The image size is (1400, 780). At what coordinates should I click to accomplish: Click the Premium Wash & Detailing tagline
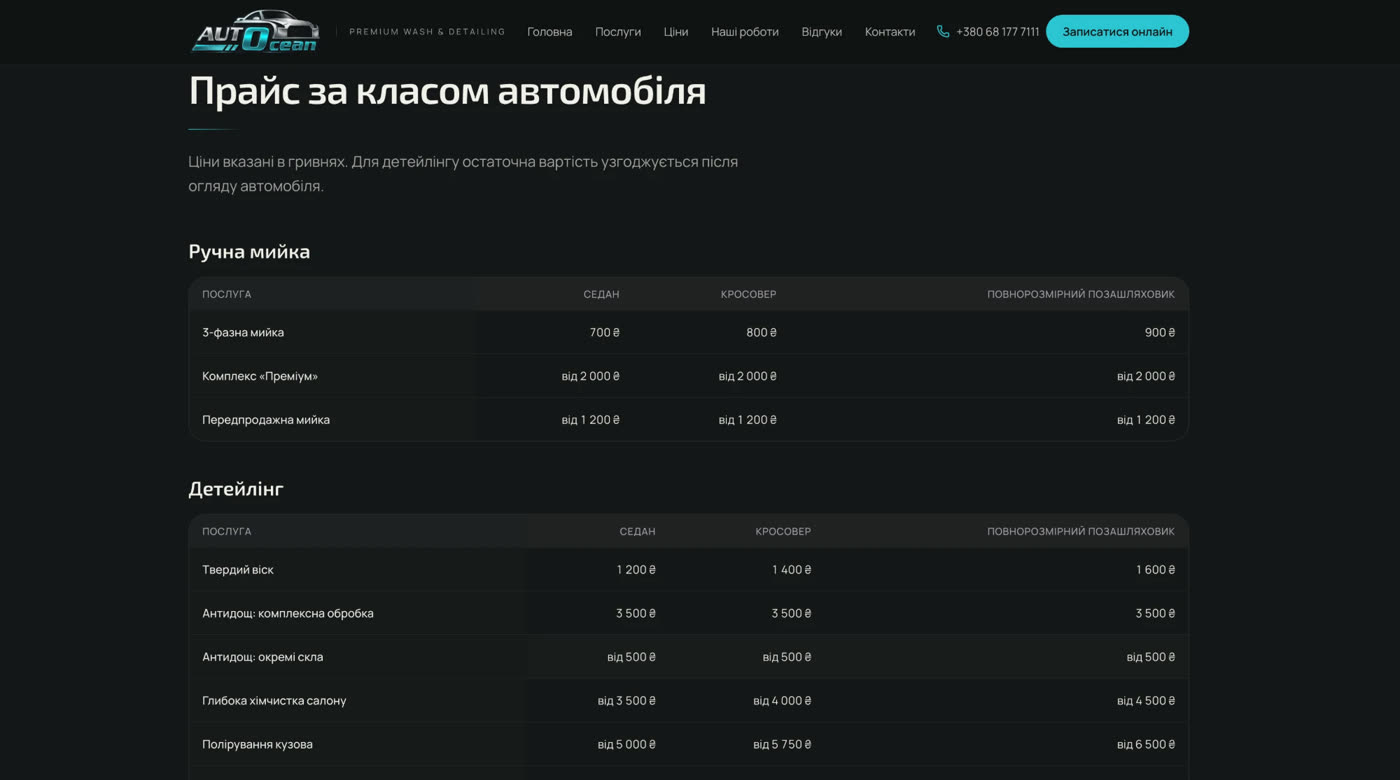(x=427, y=32)
